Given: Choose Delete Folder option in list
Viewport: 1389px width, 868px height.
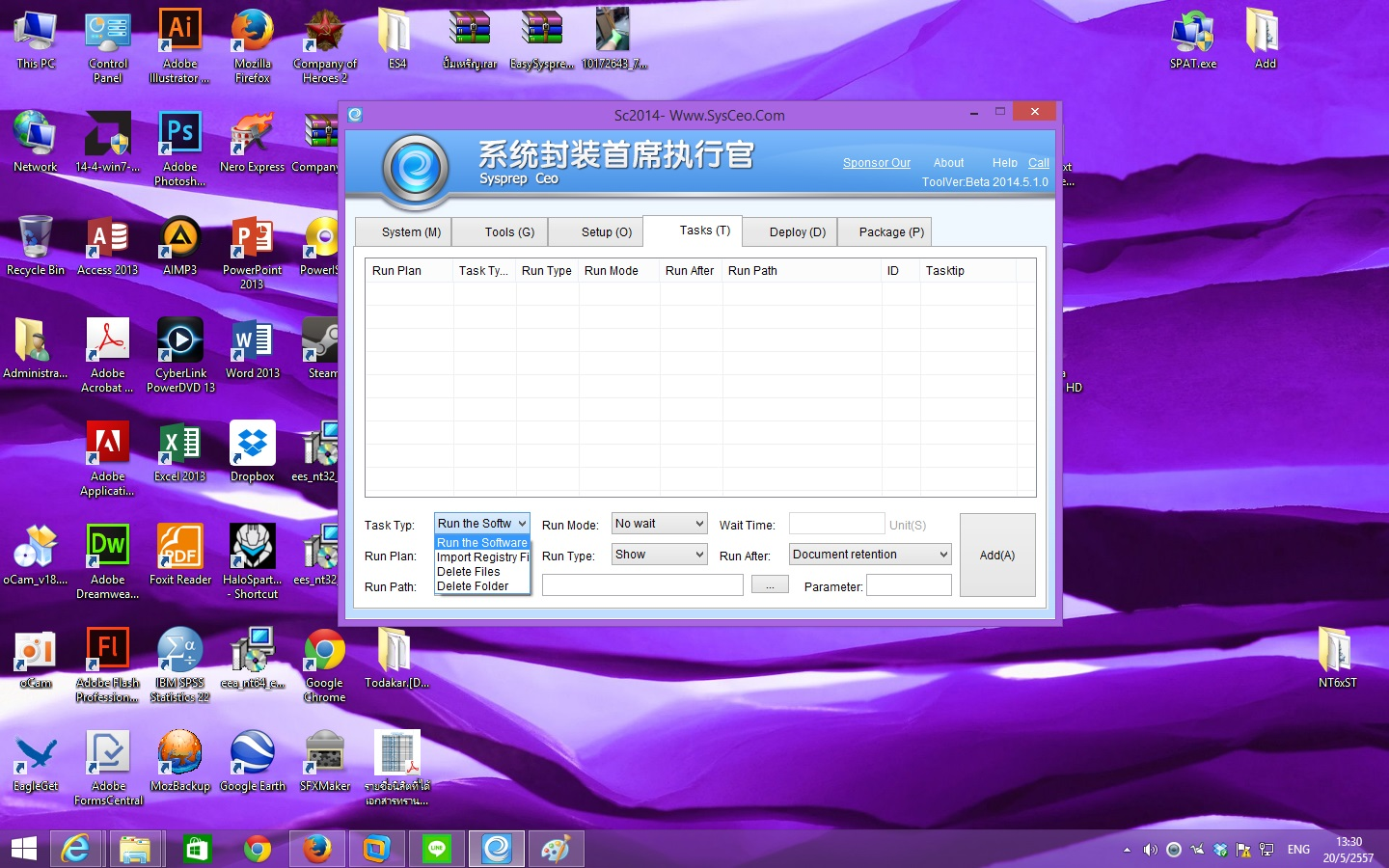Looking at the screenshot, I should [482, 586].
